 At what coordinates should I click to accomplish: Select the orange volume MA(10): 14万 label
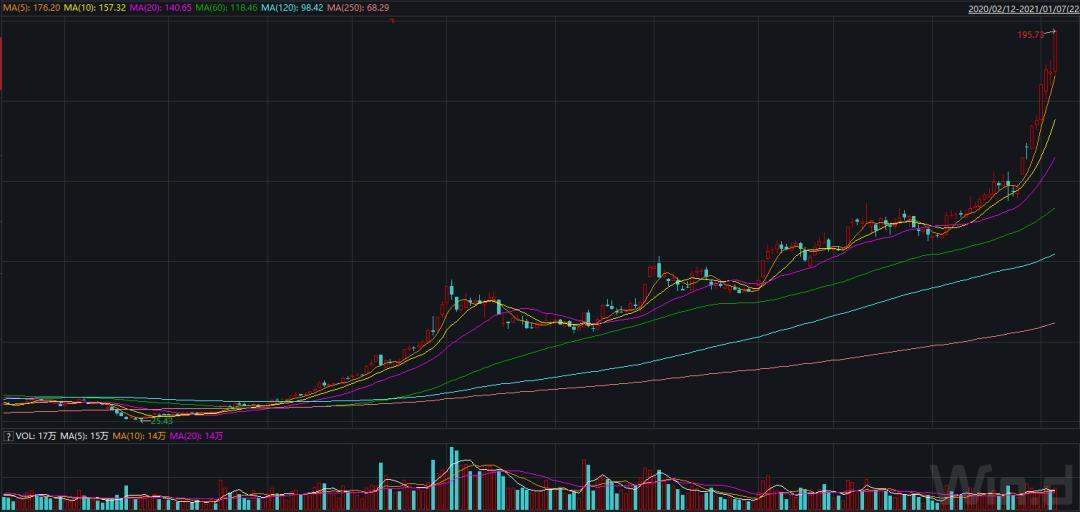(x=139, y=437)
